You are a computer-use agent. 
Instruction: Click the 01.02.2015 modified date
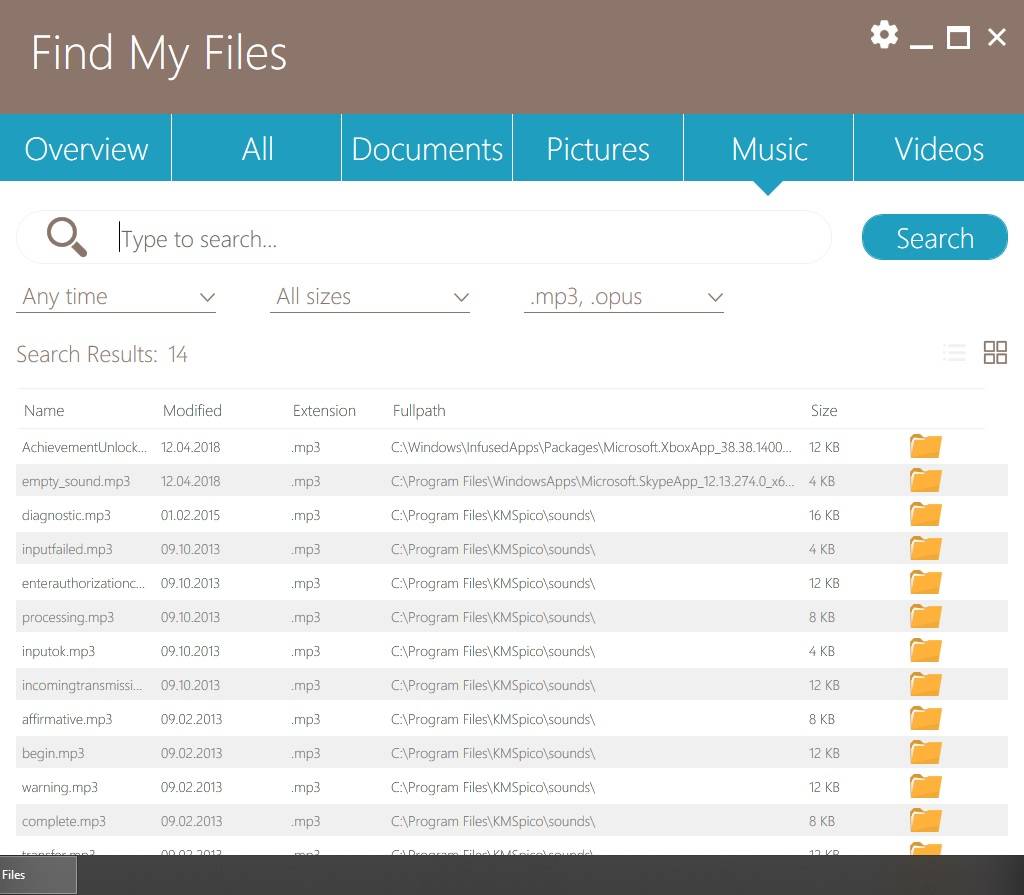click(x=190, y=515)
